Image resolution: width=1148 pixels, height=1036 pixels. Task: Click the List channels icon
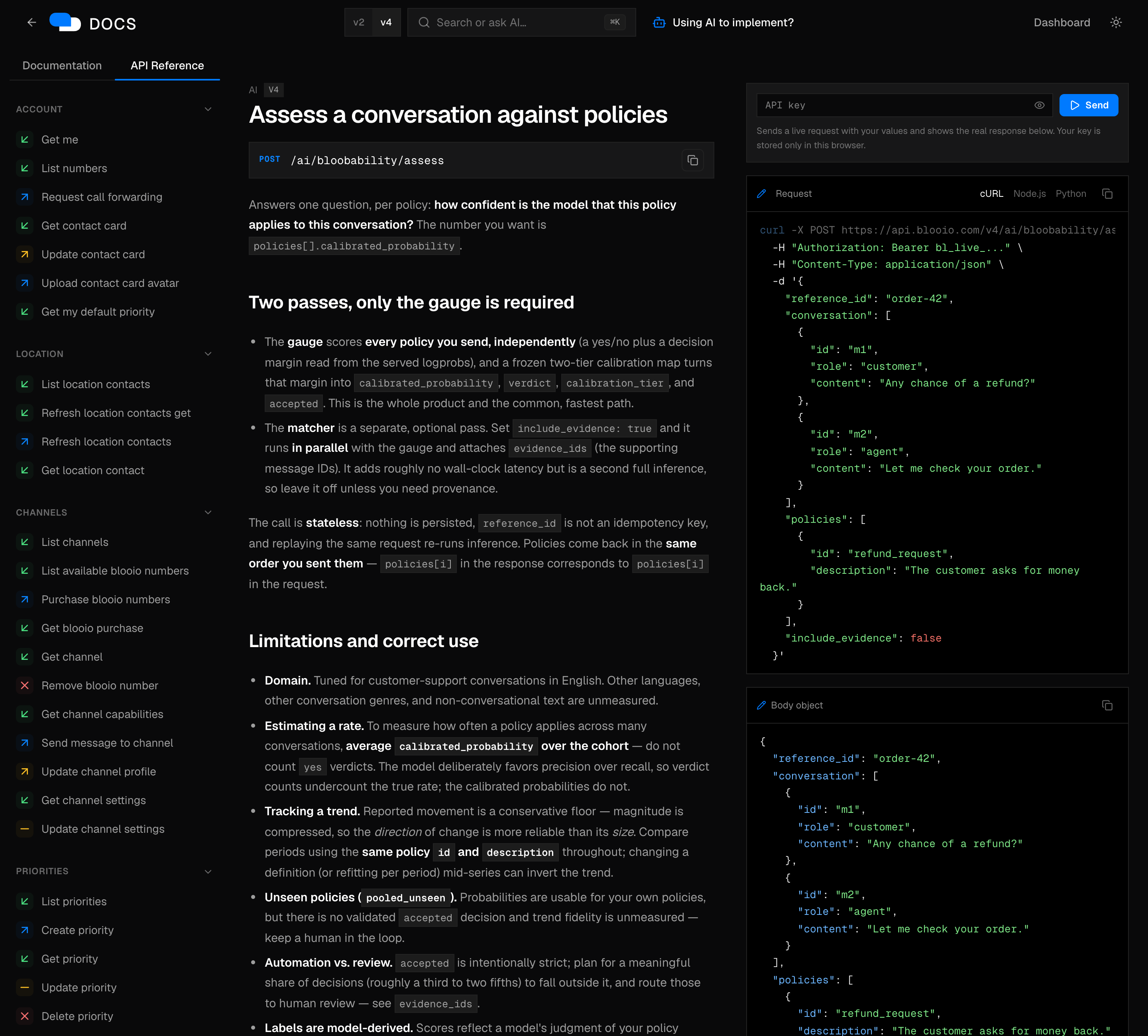point(24,542)
